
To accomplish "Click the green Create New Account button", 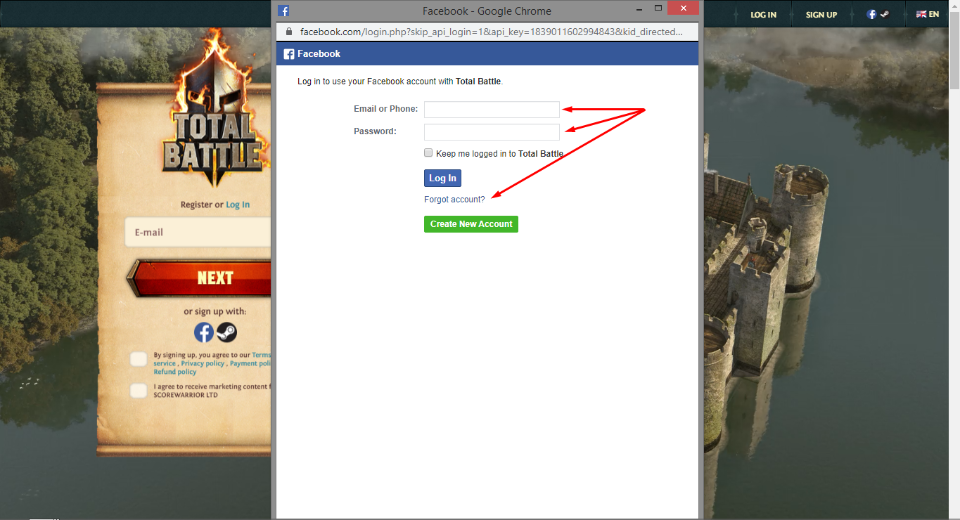I will tap(471, 224).
